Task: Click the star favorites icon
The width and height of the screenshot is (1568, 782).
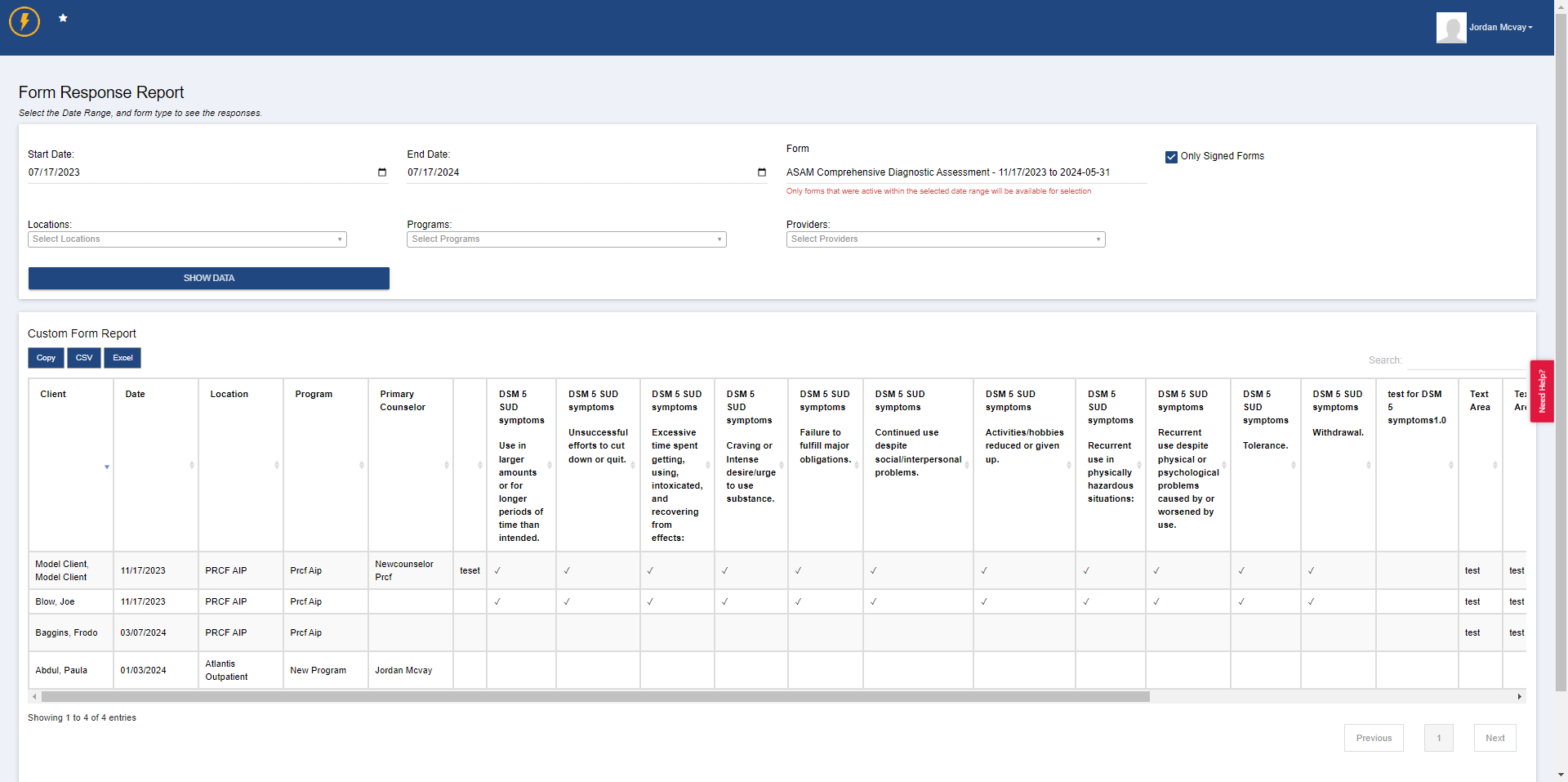Action: point(63,18)
